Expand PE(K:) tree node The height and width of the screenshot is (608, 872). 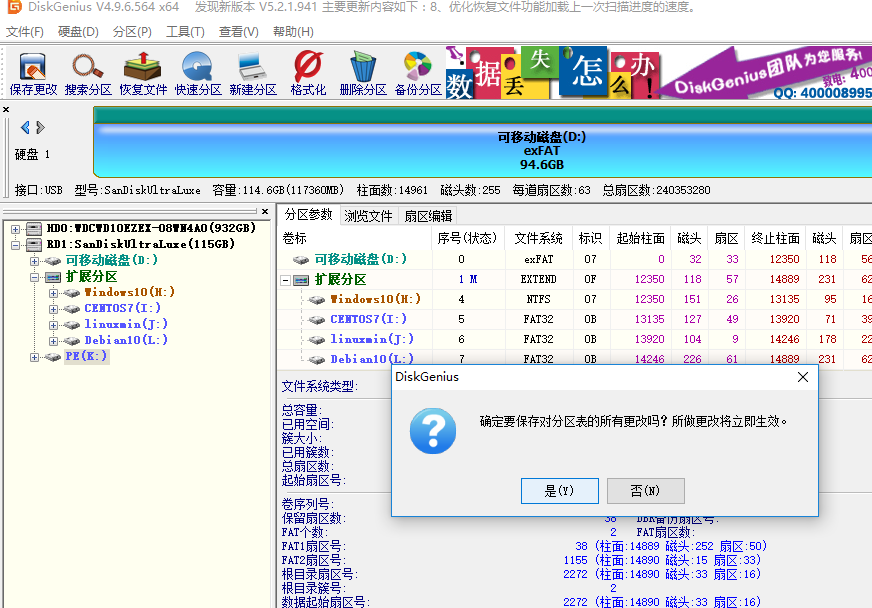click(x=34, y=357)
